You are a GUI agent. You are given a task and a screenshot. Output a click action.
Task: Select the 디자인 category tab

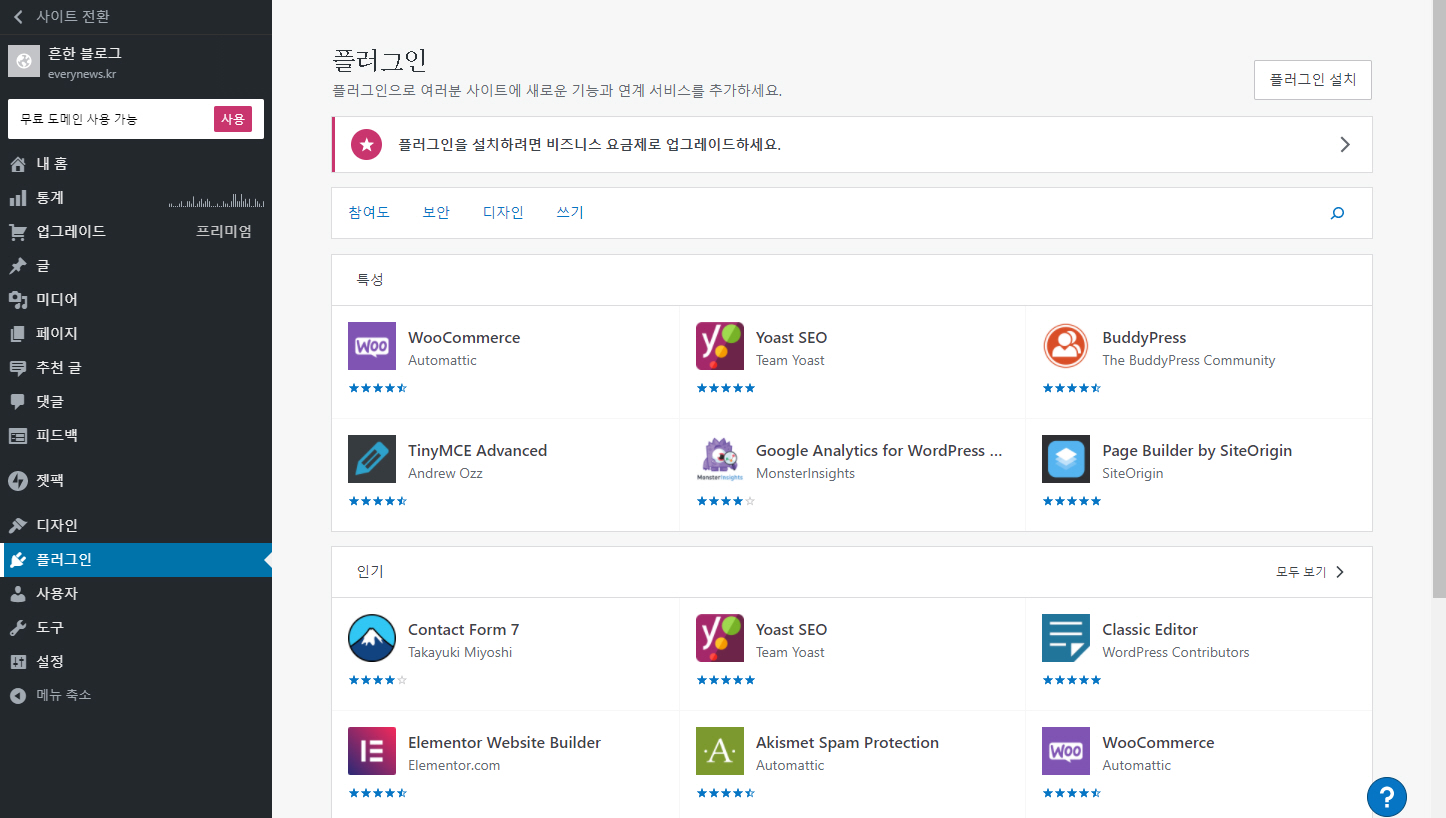click(x=503, y=213)
